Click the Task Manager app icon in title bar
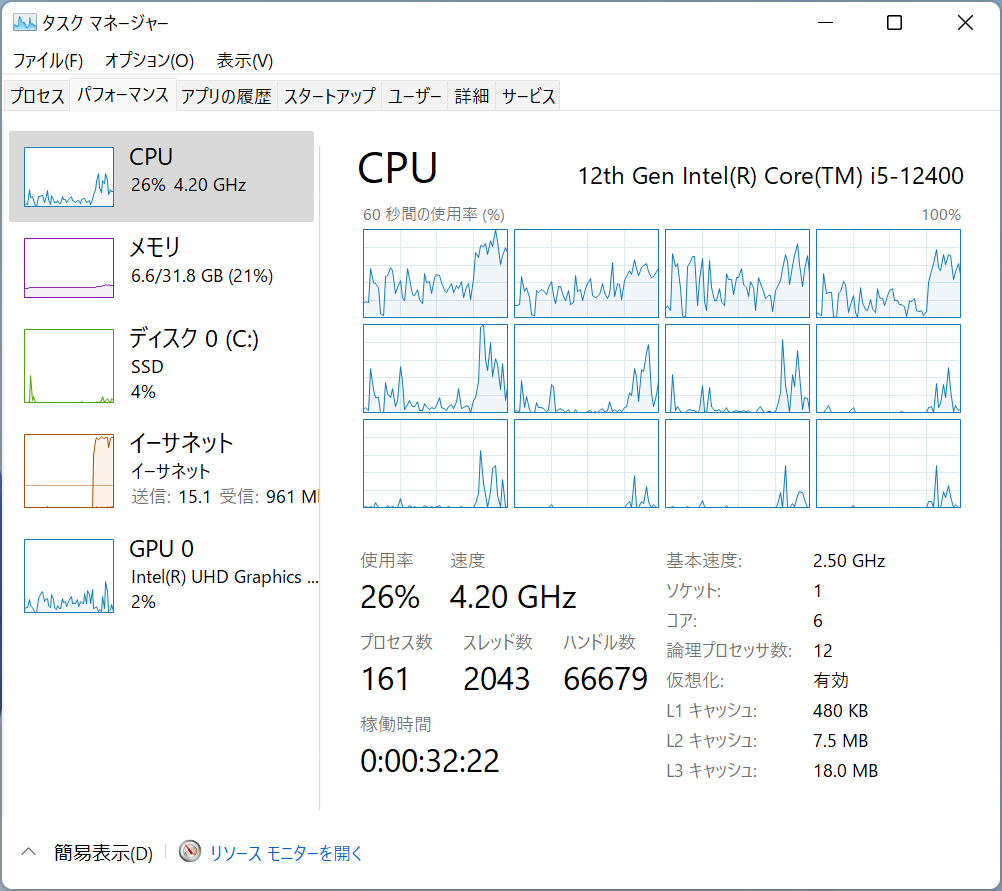This screenshot has height=891, width=1002. pyautogui.click(x=24, y=23)
